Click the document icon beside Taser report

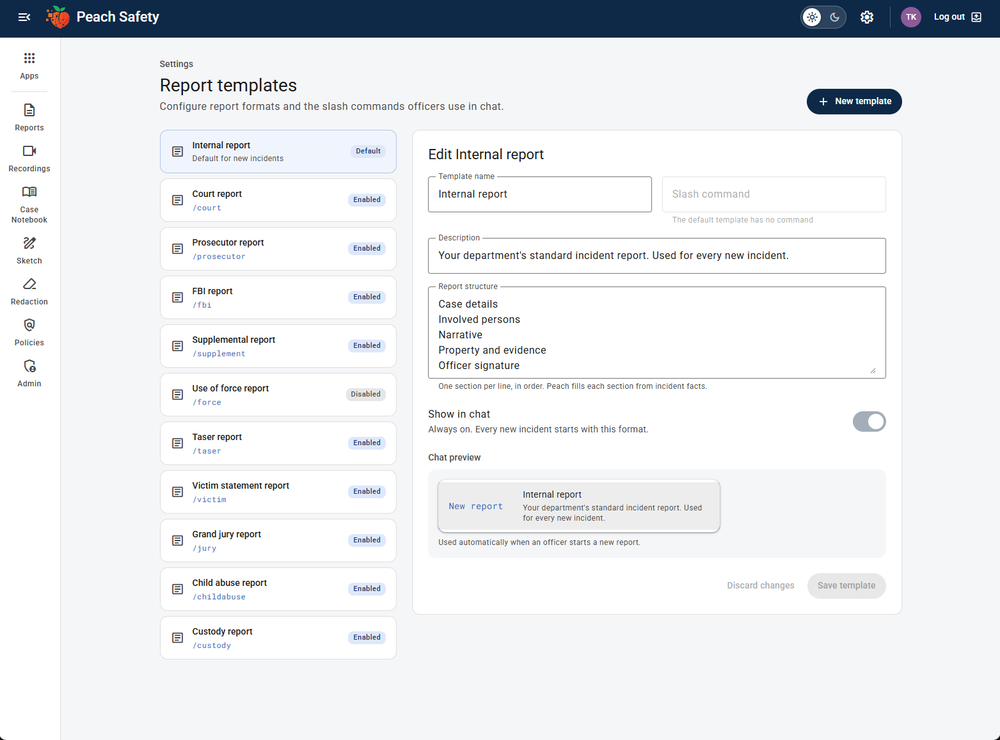pyautogui.click(x=178, y=443)
